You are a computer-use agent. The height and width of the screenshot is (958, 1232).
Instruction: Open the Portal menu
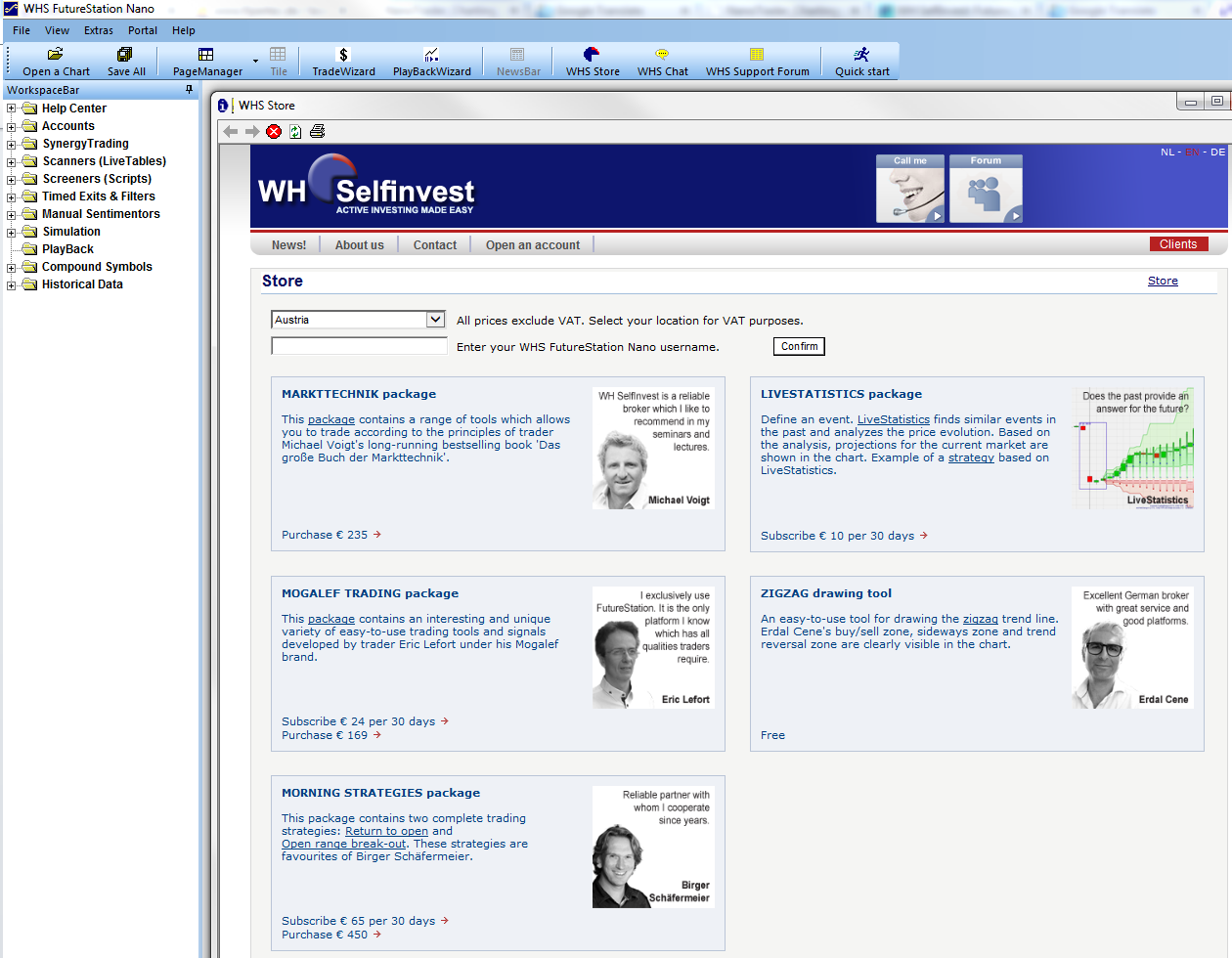coord(142,30)
